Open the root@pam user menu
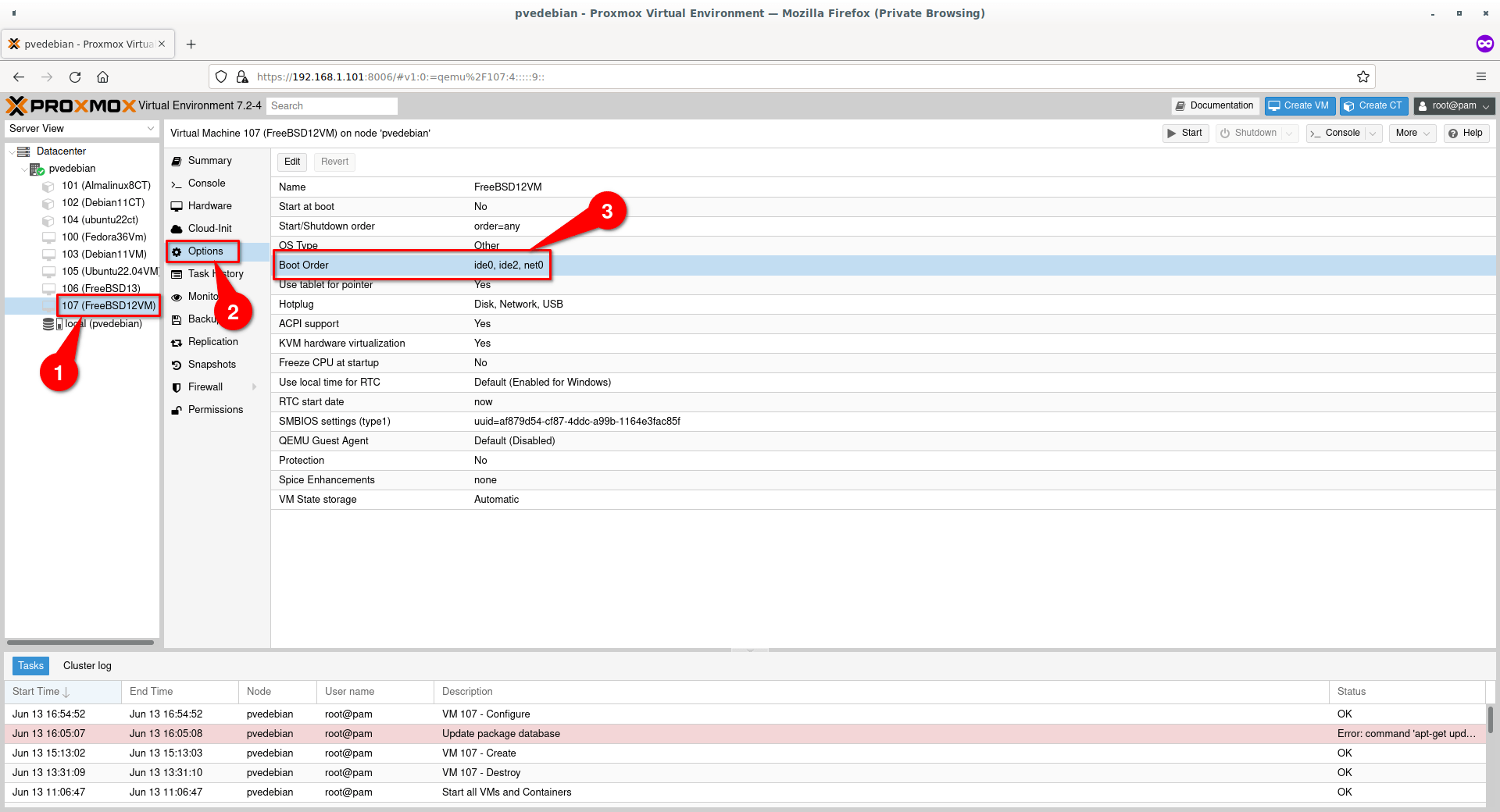This screenshot has height=812, width=1500. click(1454, 106)
